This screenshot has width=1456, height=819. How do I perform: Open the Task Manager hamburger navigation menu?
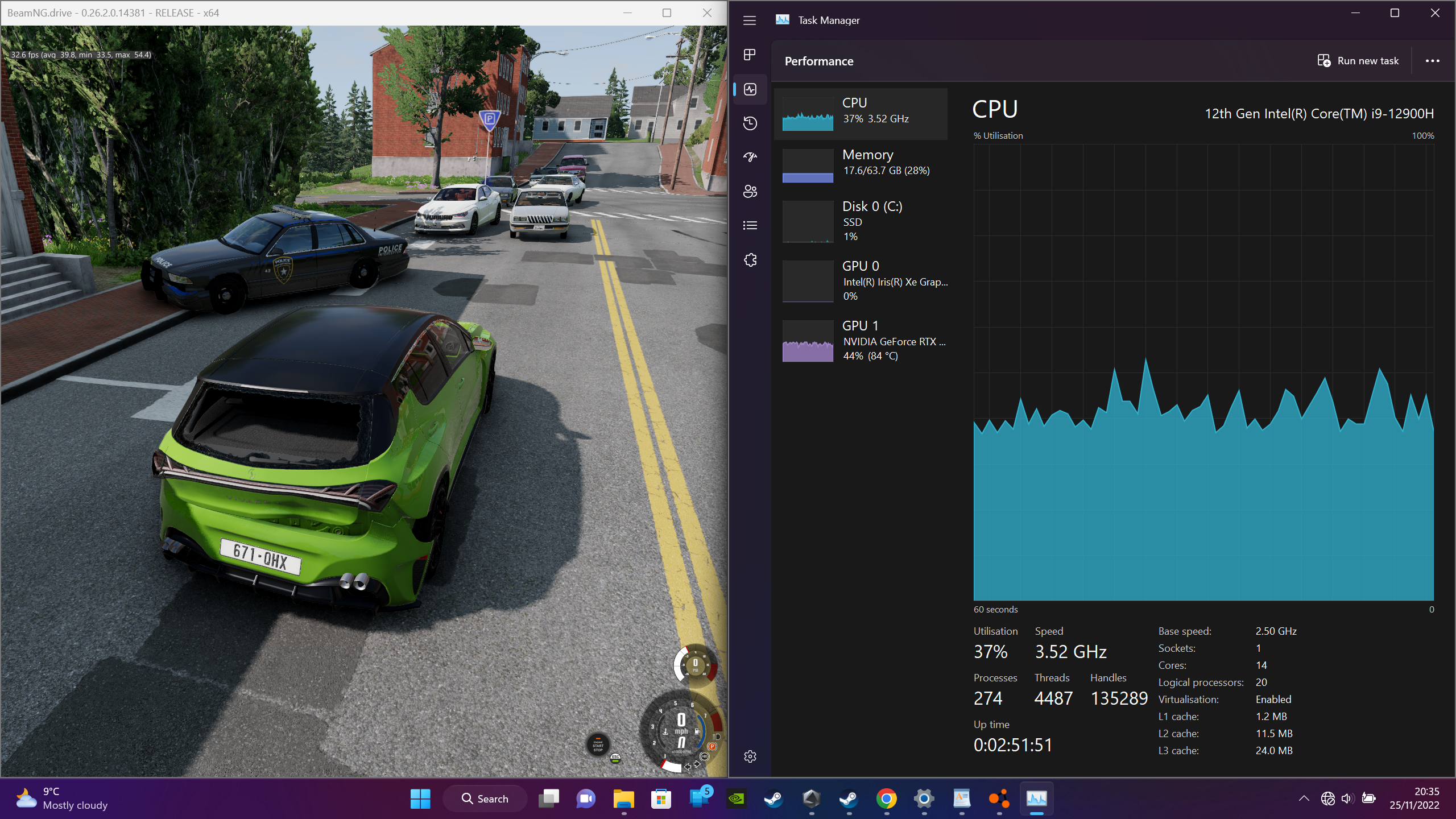point(750,20)
